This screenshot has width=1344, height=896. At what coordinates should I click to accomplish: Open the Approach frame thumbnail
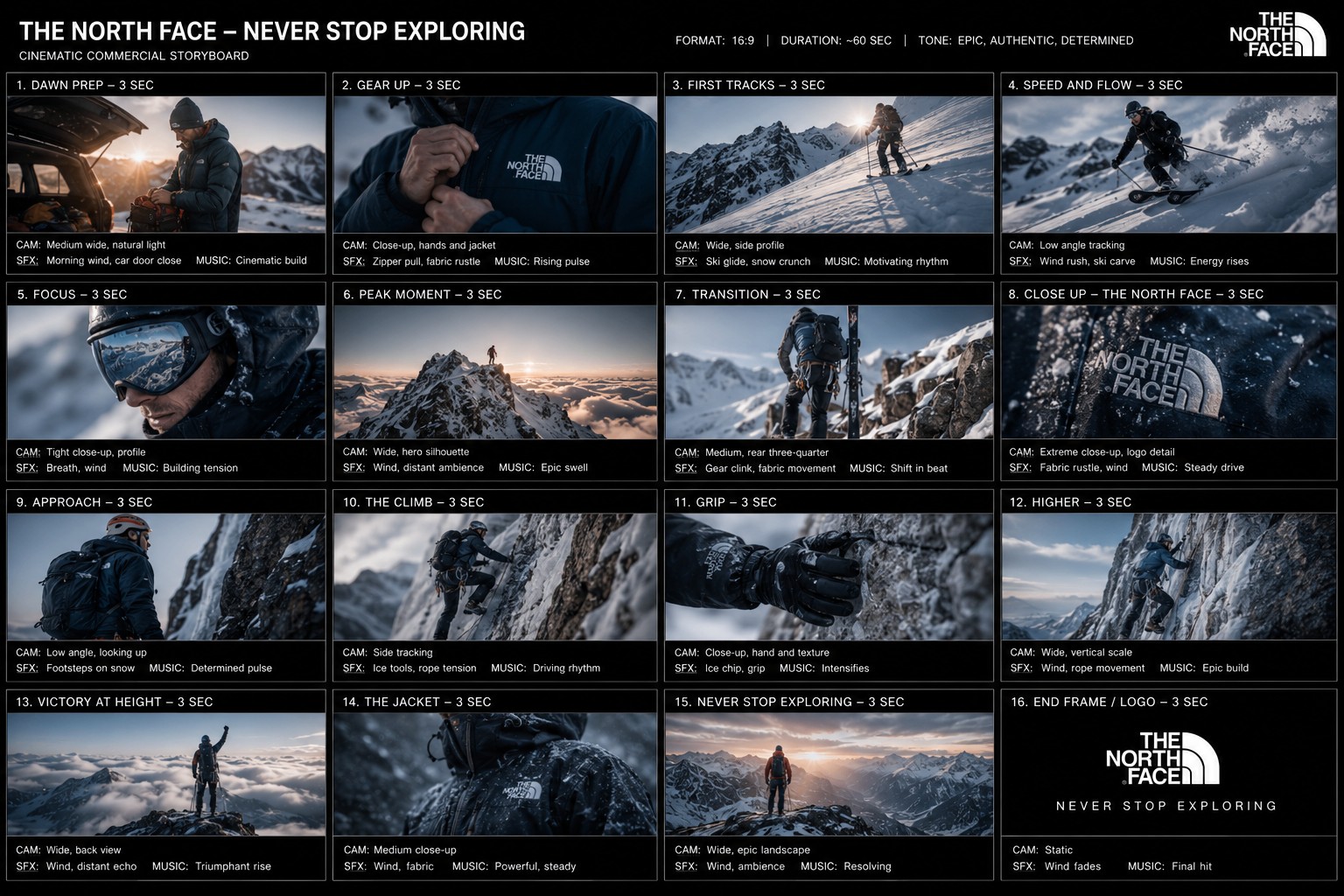click(x=166, y=577)
